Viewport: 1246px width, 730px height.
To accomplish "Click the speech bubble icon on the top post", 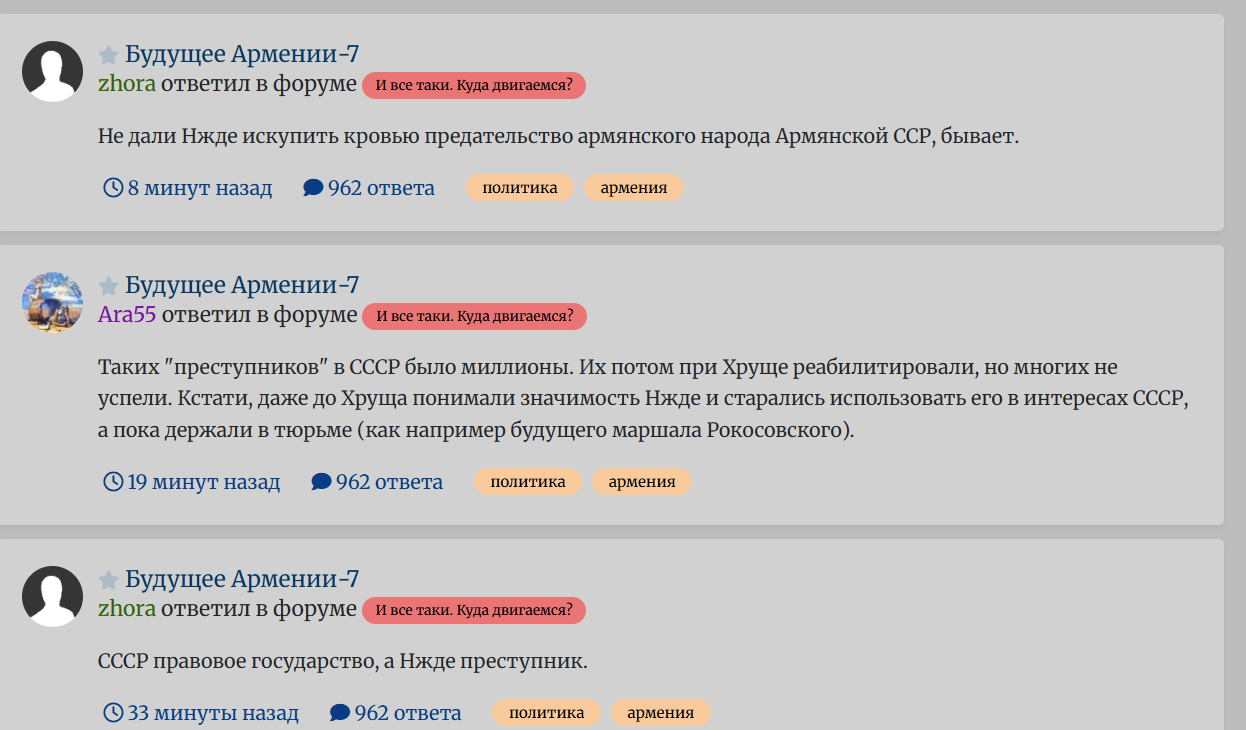I will click(x=311, y=187).
